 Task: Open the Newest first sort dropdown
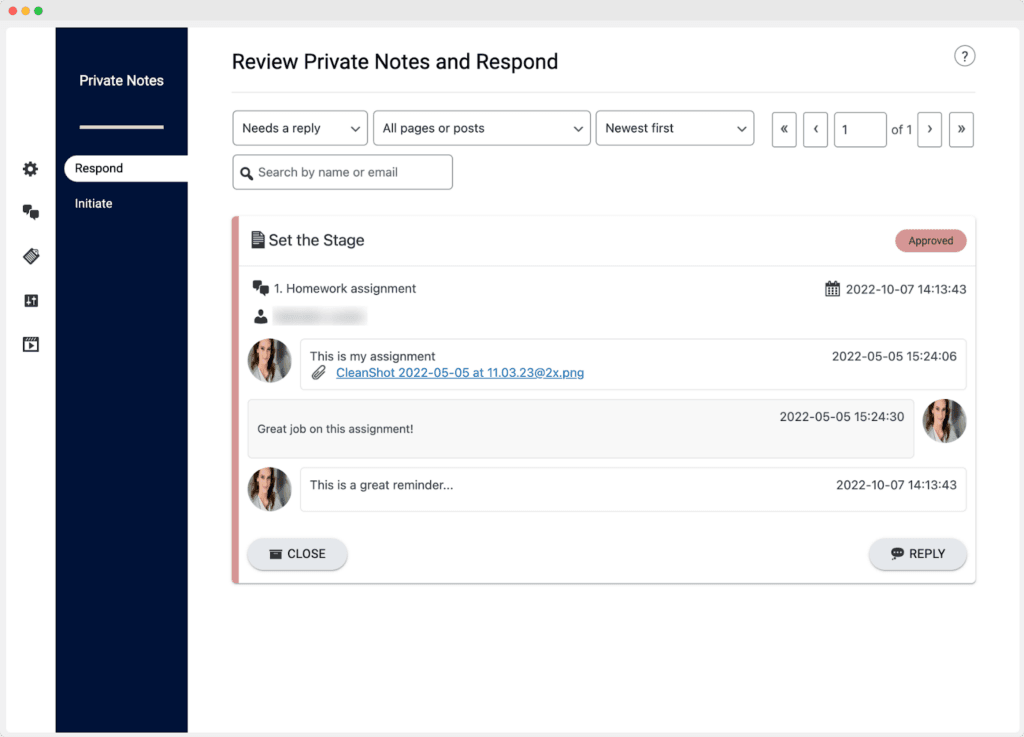[675, 128]
